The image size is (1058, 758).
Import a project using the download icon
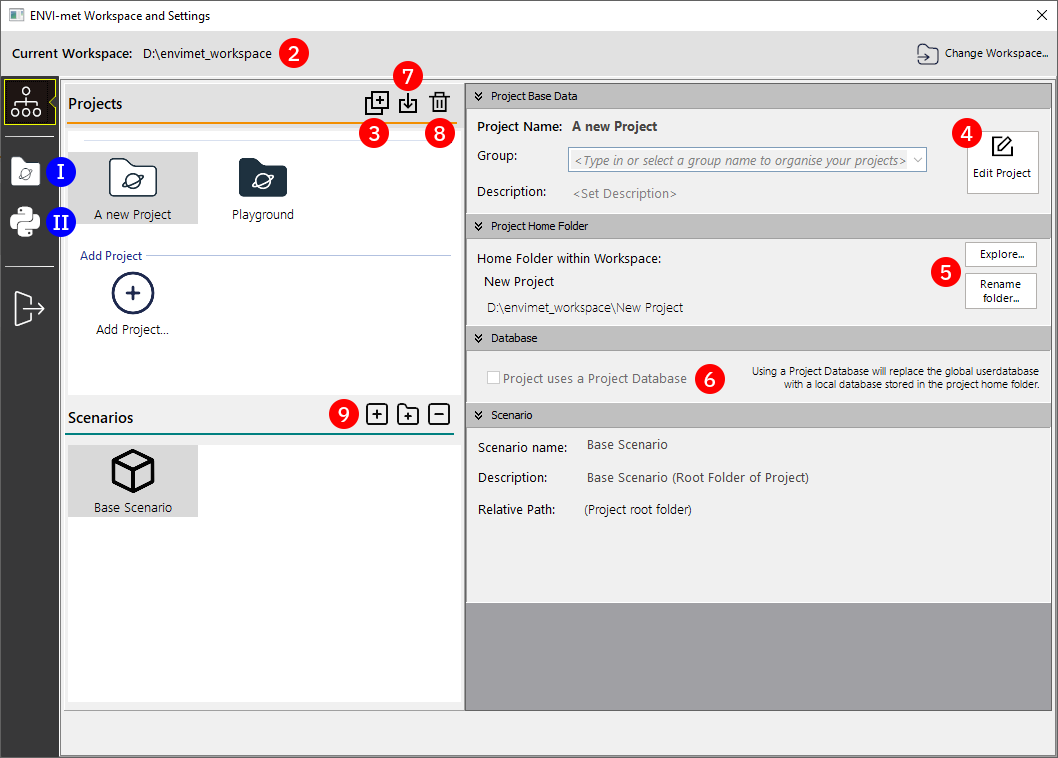[408, 103]
